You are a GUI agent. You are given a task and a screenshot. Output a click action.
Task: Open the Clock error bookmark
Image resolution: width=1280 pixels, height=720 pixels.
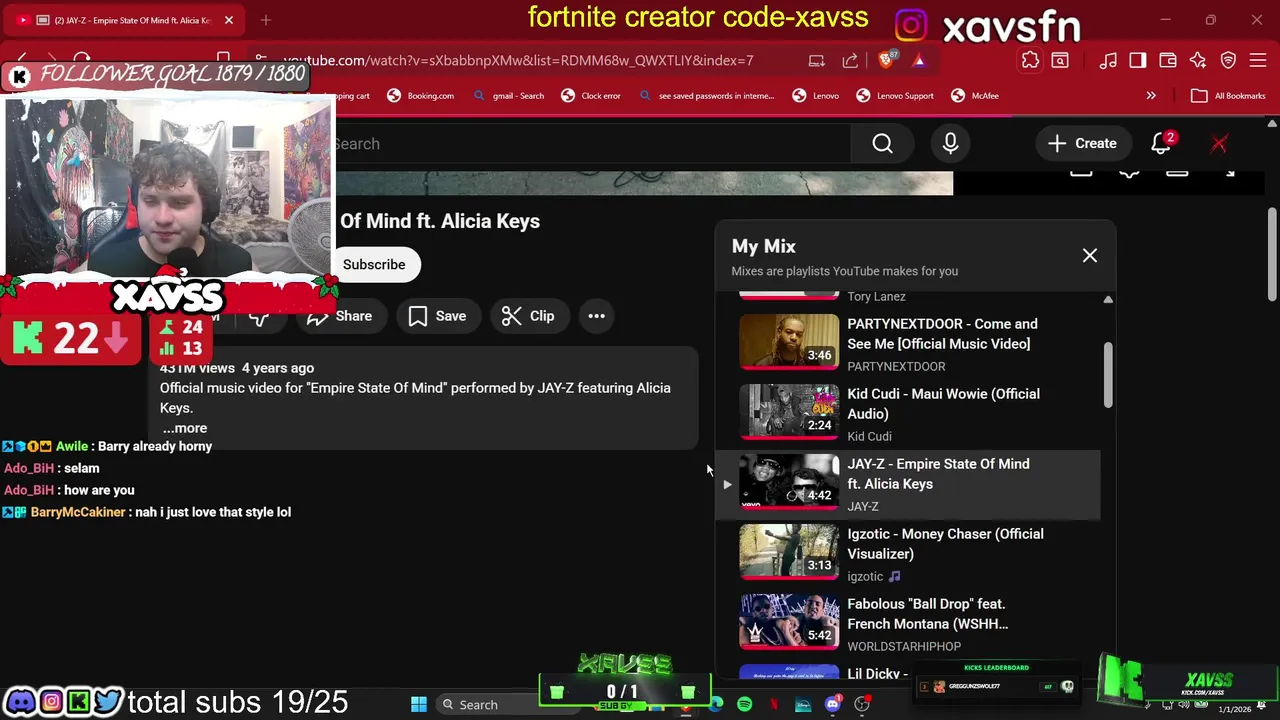591,95
